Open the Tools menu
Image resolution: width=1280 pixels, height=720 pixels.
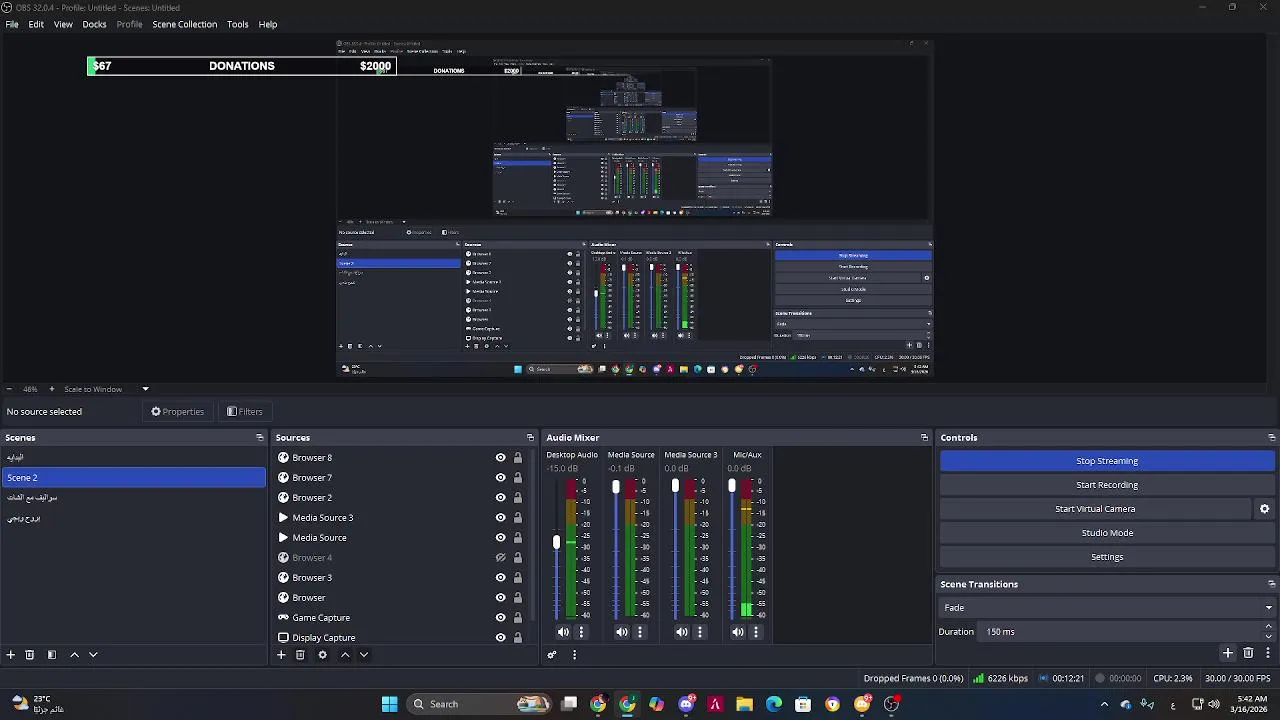[238, 24]
